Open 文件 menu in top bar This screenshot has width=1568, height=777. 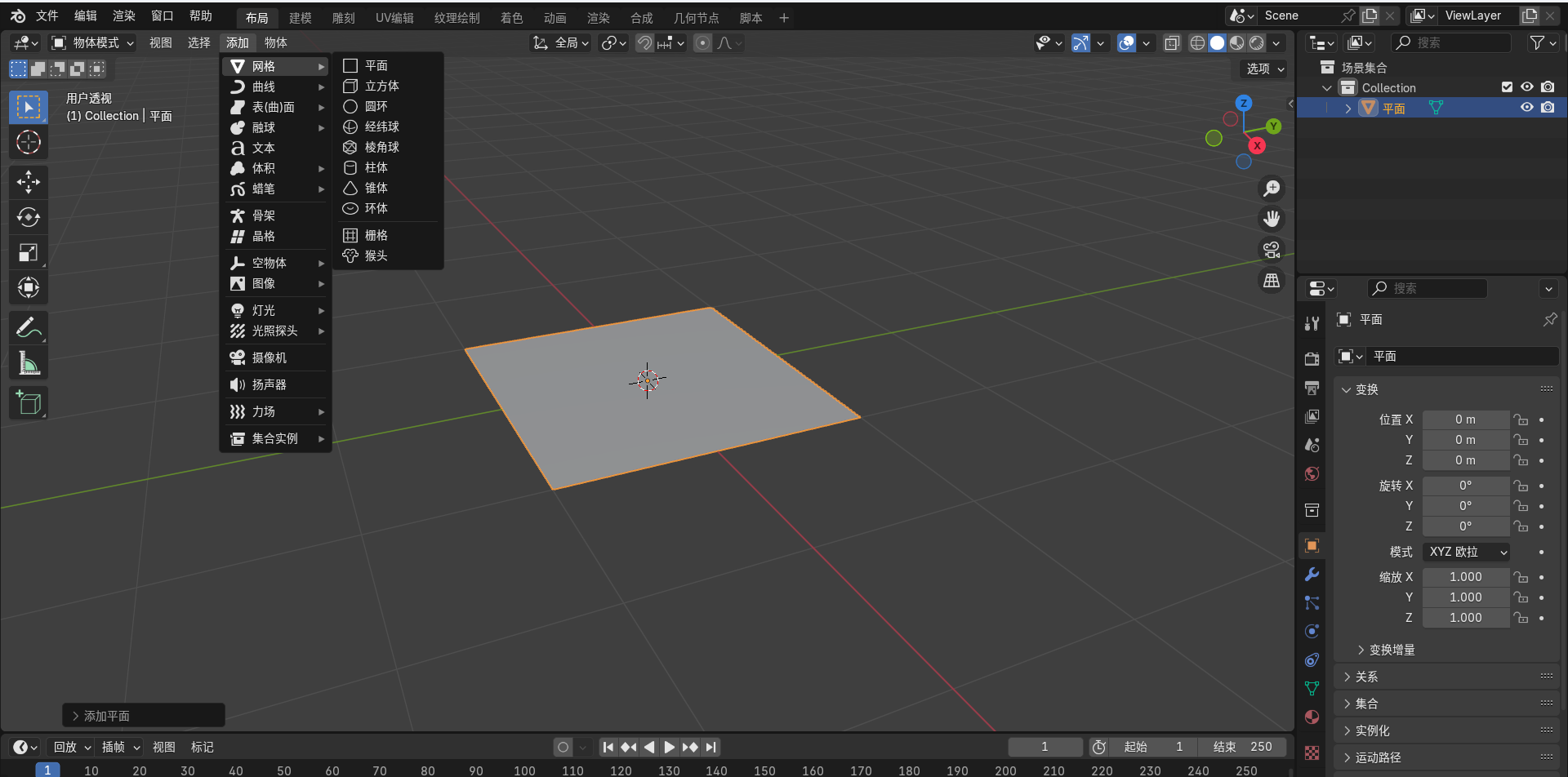(47, 16)
